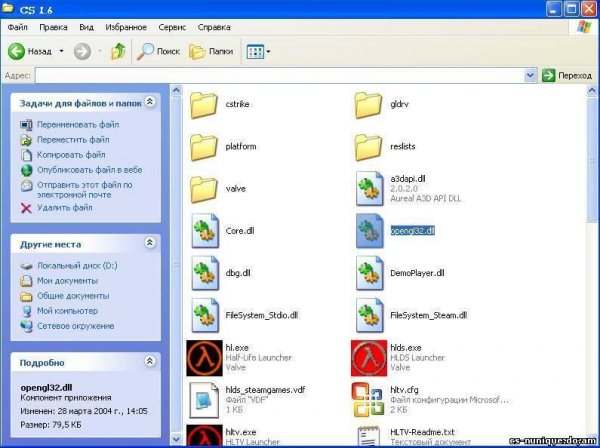Image resolution: width=600 pixels, height=448 pixels.
Task: Click left task pane scrollbar down arrow
Action: (x=176, y=439)
